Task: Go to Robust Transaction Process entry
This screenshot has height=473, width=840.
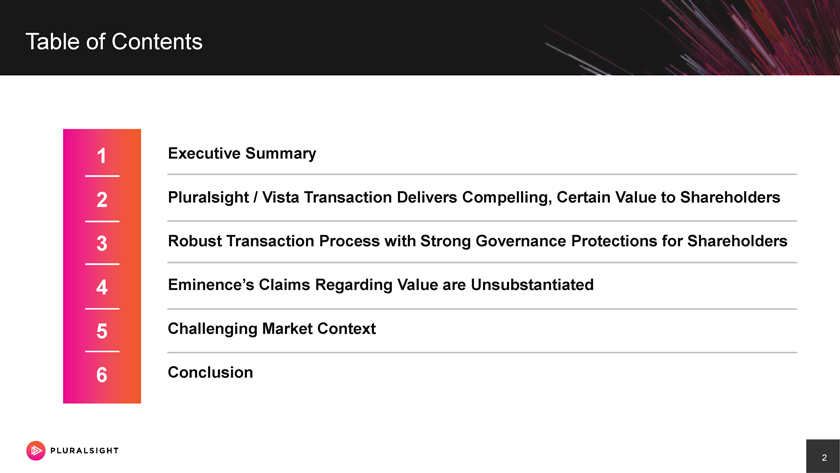Action: pos(477,242)
